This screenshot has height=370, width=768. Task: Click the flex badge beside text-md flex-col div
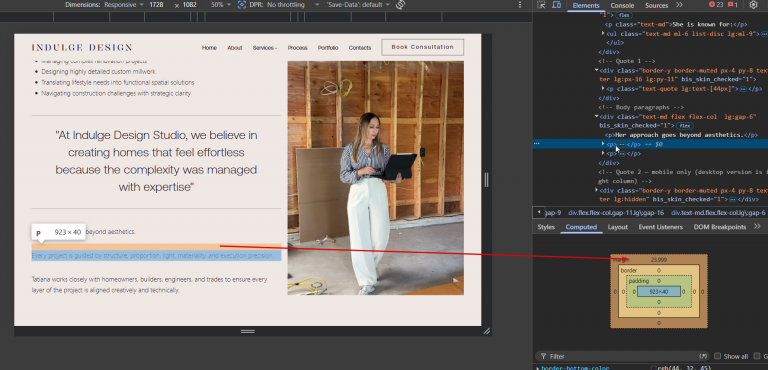coord(684,126)
